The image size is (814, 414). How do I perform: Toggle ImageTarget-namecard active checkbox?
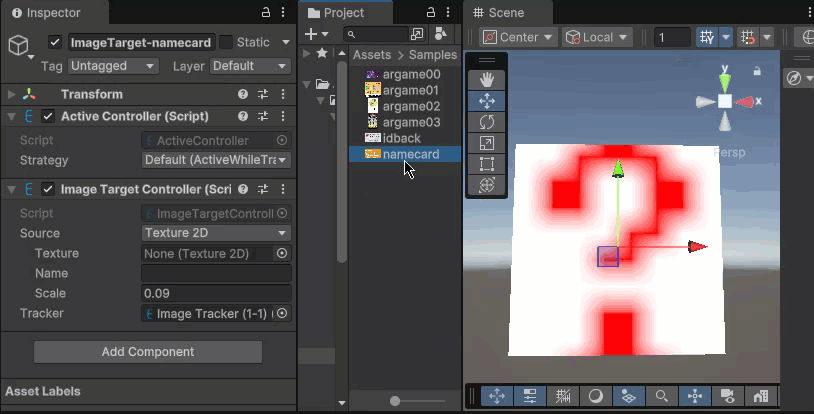(55, 42)
